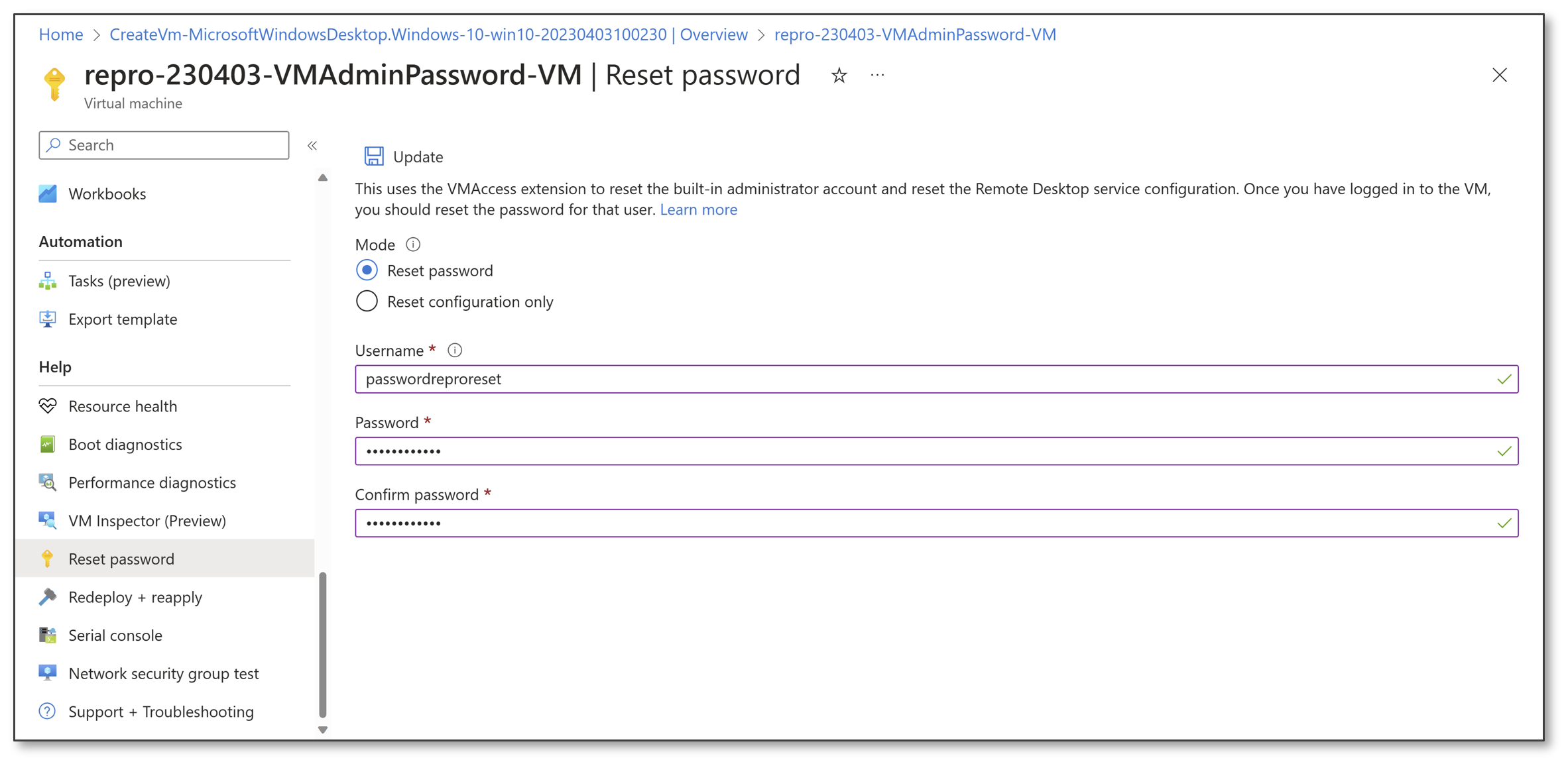The width and height of the screenshot is (1568, 764).
Task: Select the Reset password mode
Action: (x=367, y=270)
